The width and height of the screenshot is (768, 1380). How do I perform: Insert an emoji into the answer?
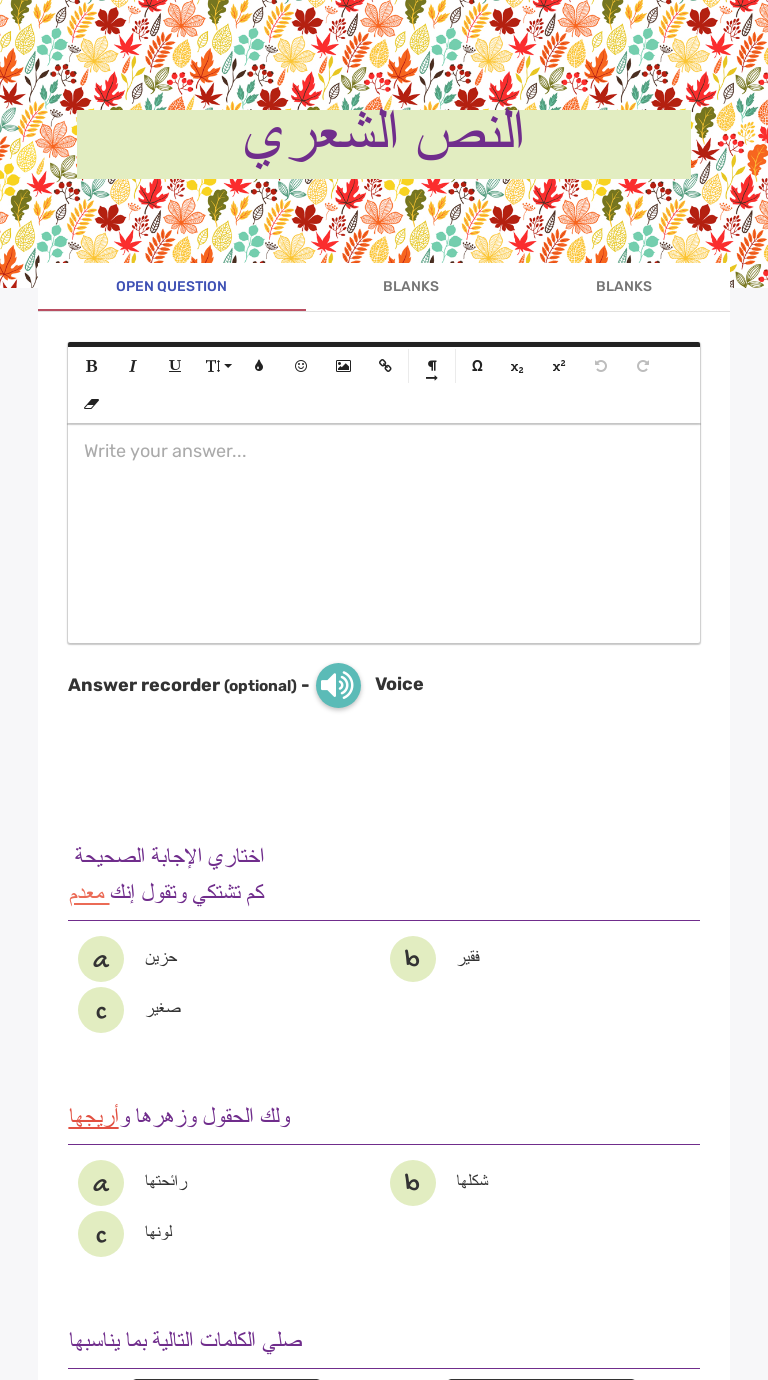coord(301,366)
